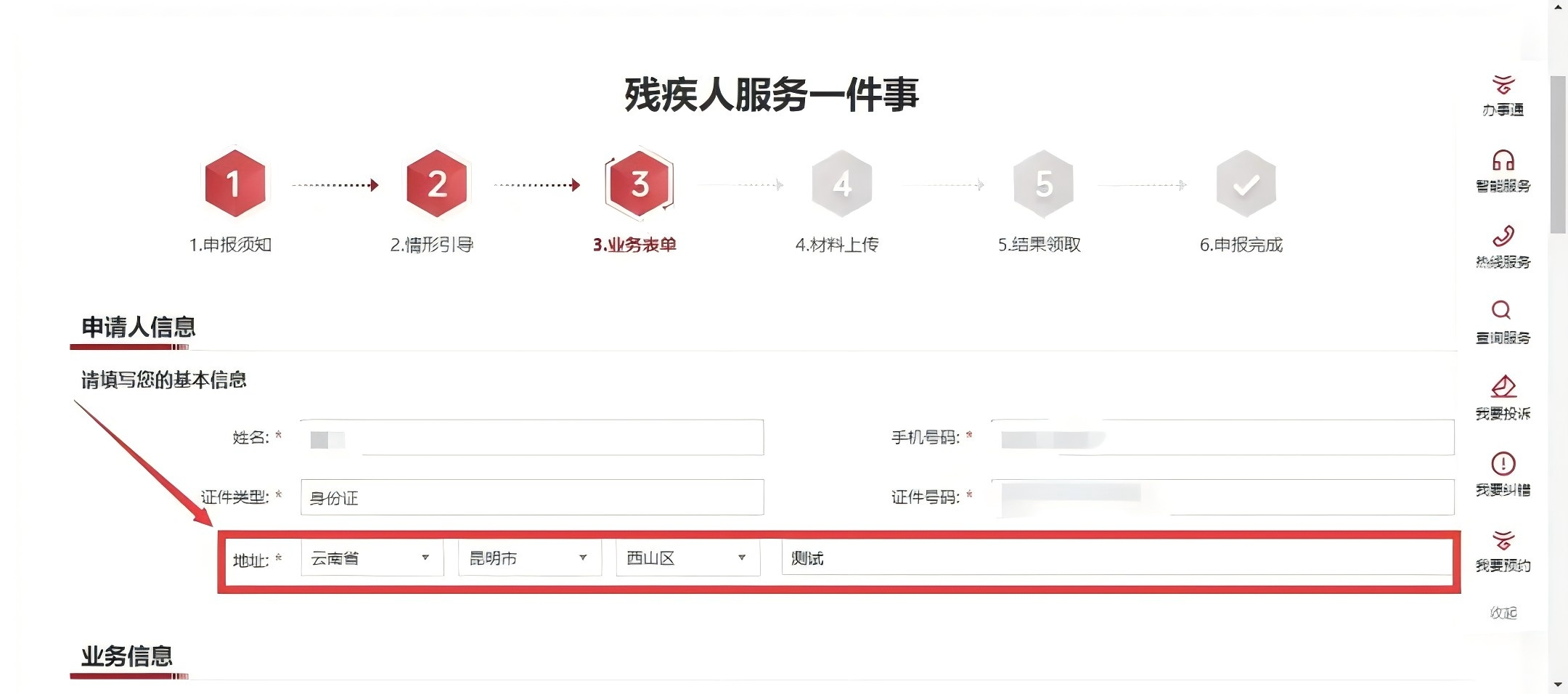This screenshot has height=694, width=1568.
Task: Select the checkmark completion hexagon icon
Action: [1246, 184]
